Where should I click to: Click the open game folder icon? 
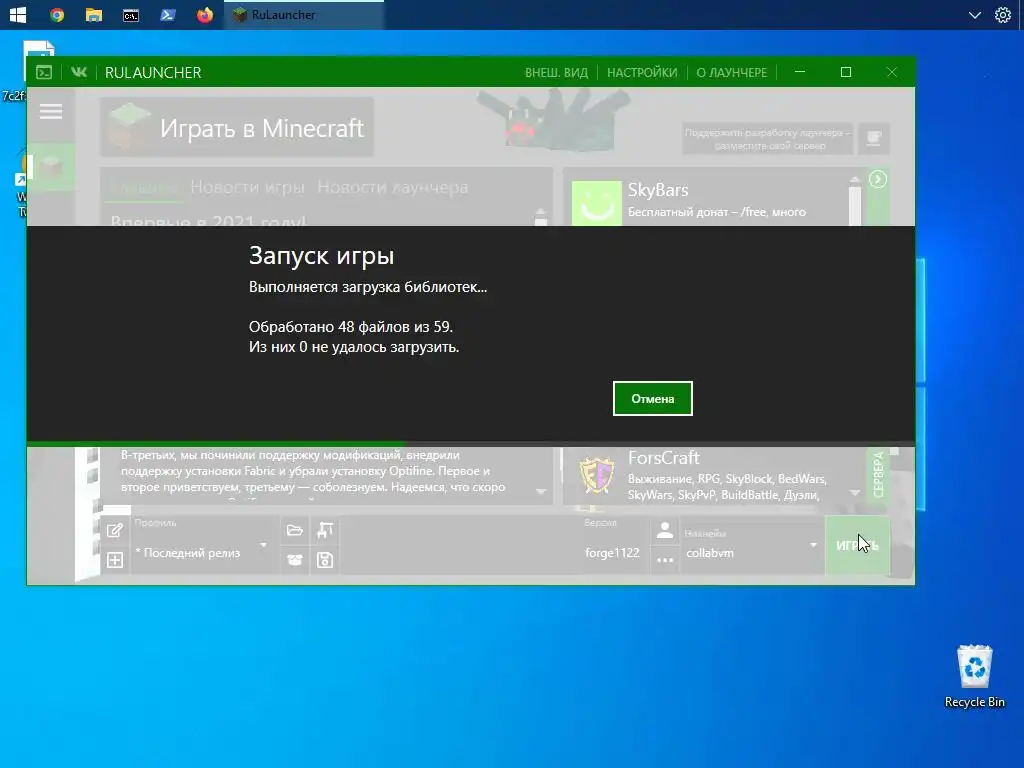point(295,530)
